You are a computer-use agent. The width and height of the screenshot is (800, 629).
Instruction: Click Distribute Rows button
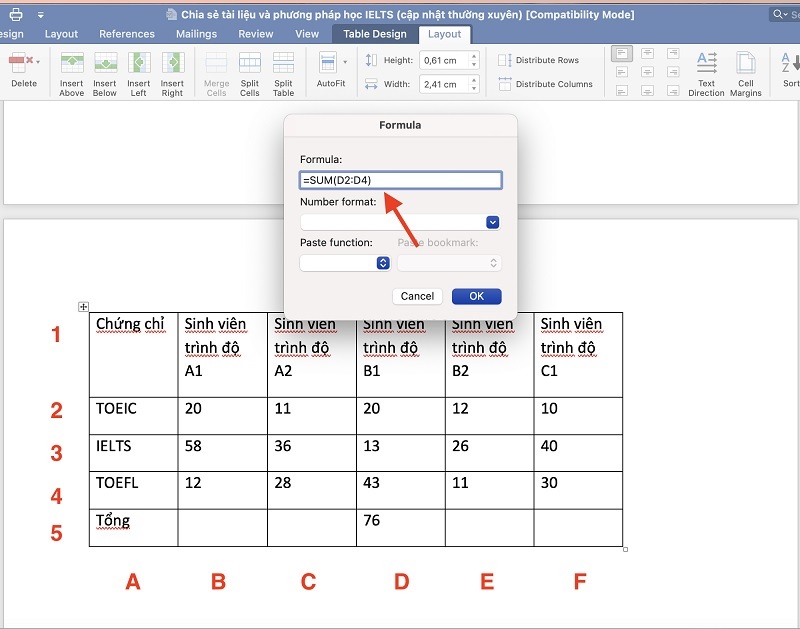point(546,60)
